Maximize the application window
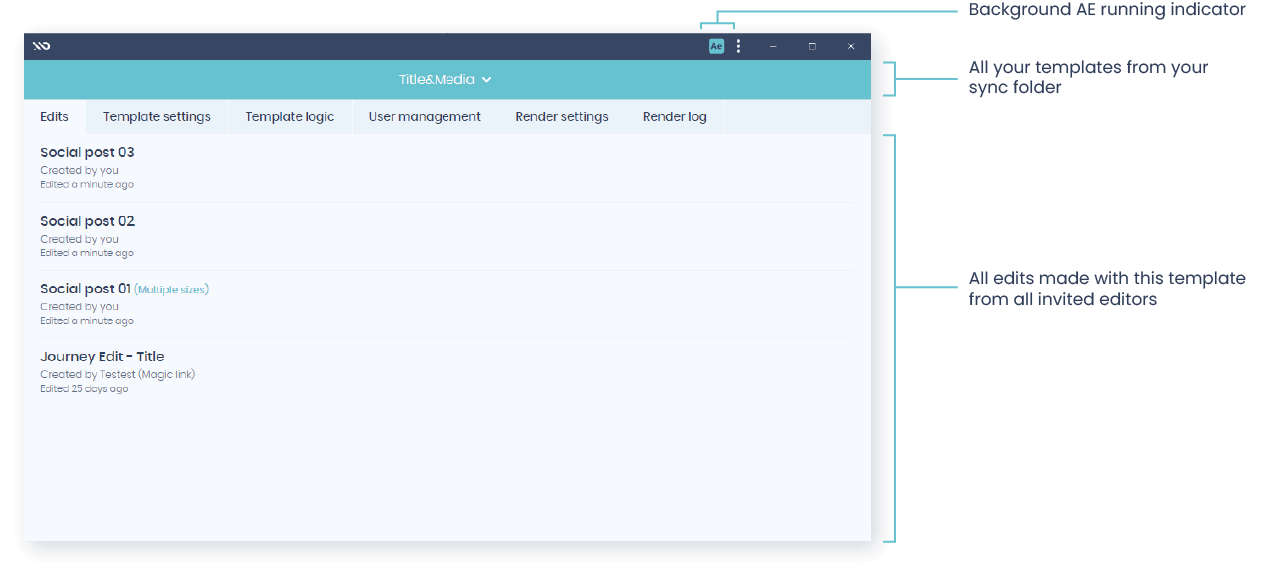The width and height of the screenshot is (1285, 578). coord(812,46)
